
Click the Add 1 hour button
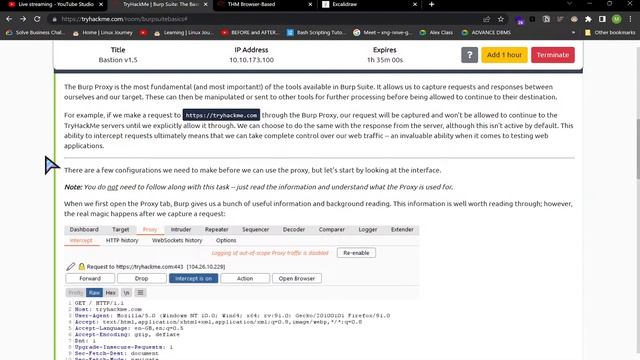(504, 55)
